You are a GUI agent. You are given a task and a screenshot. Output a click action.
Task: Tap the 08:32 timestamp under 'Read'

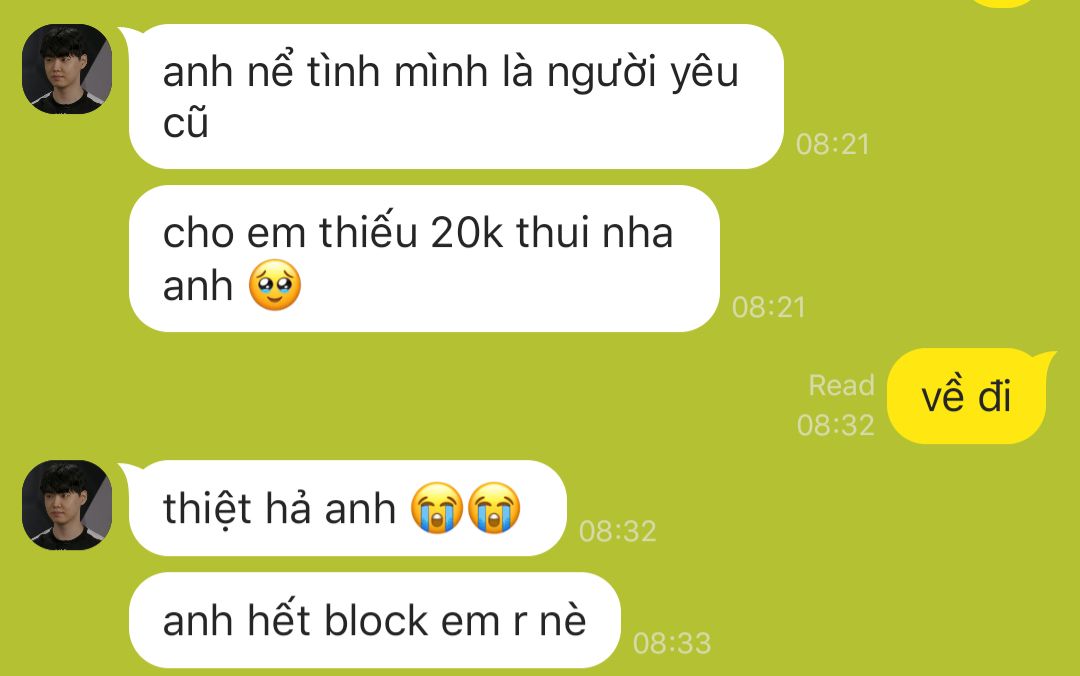coord(835,425)
